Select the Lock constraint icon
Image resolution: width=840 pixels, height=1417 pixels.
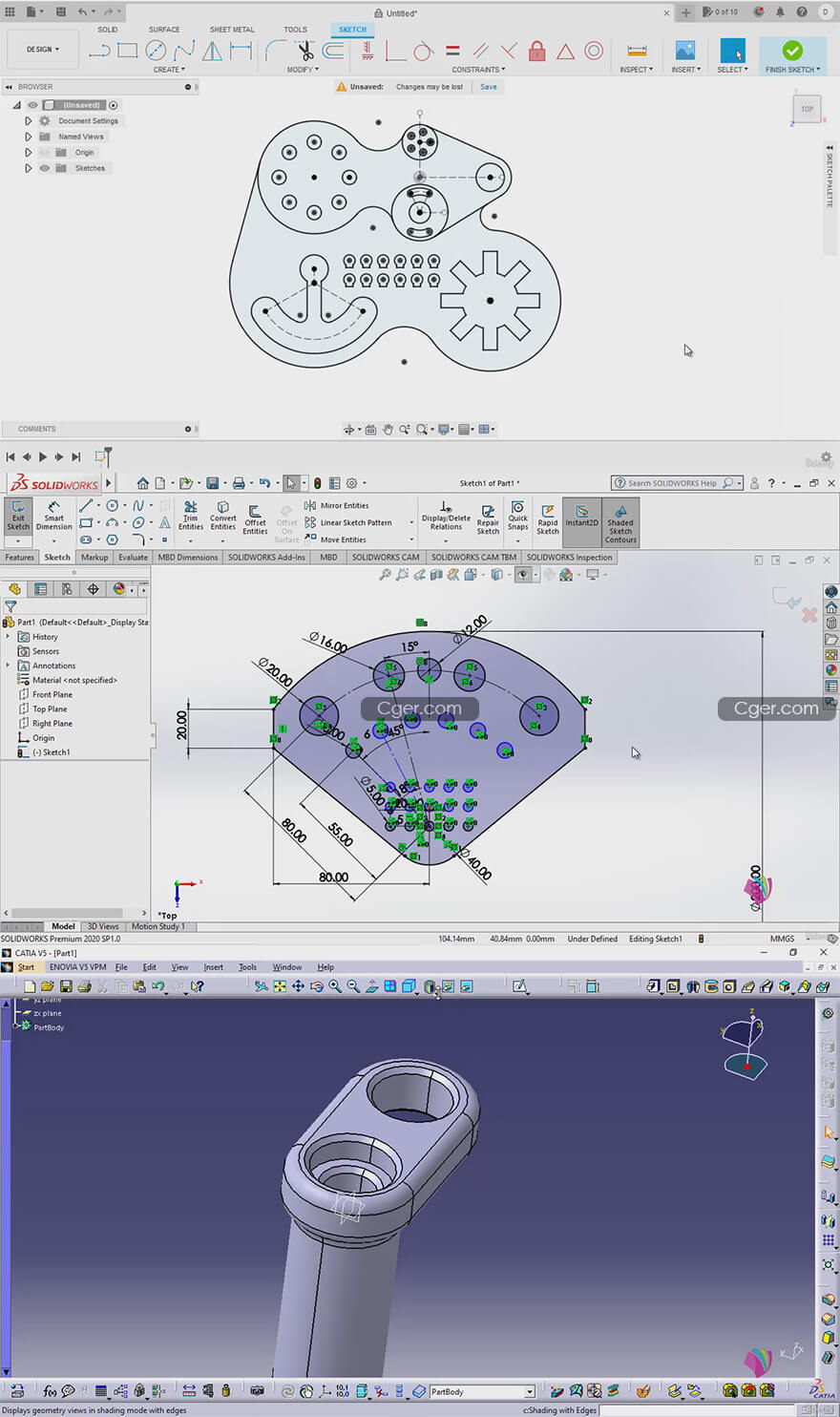(536, 51)
